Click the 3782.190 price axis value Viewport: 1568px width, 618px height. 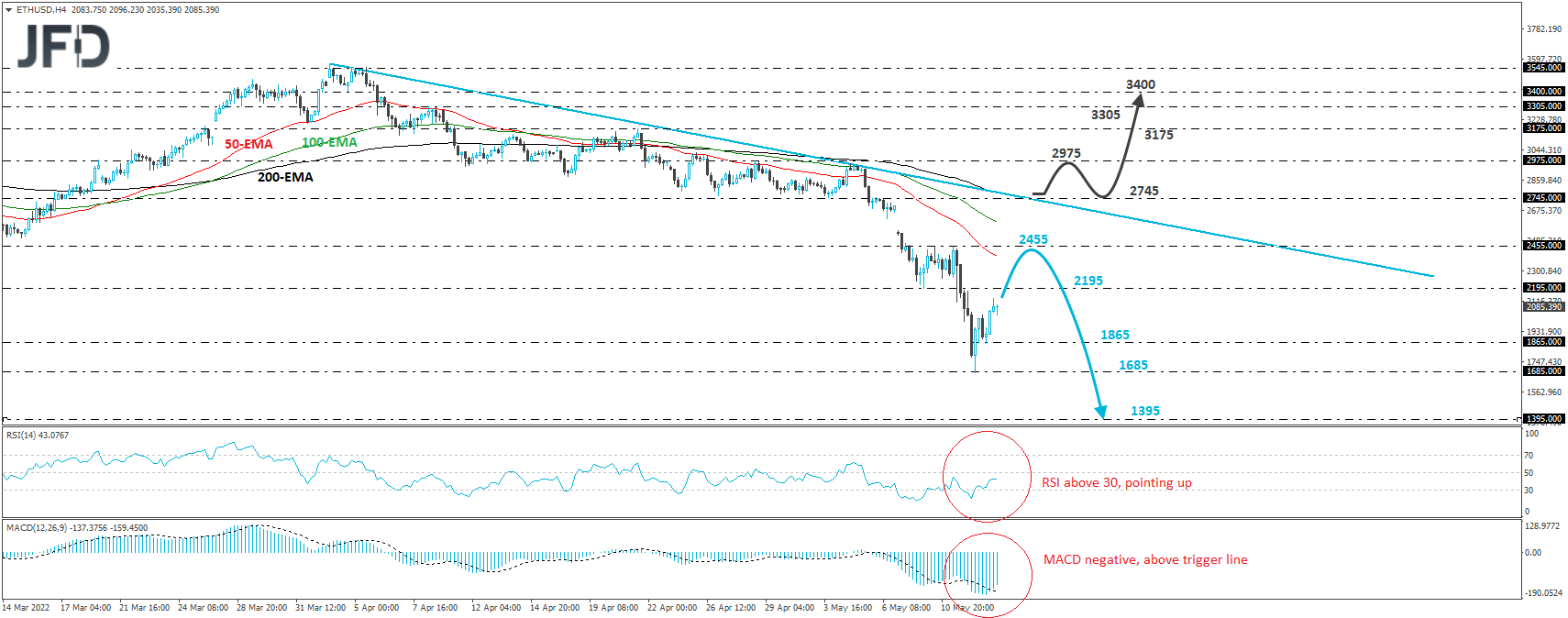click(x=1543, y=29)
